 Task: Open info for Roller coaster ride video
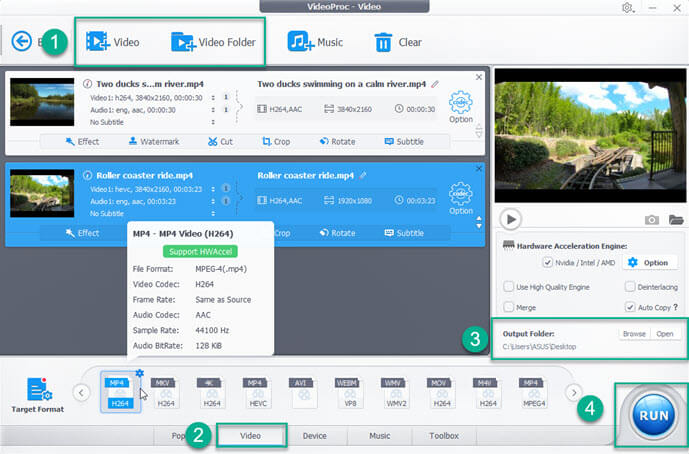[87, 175]
